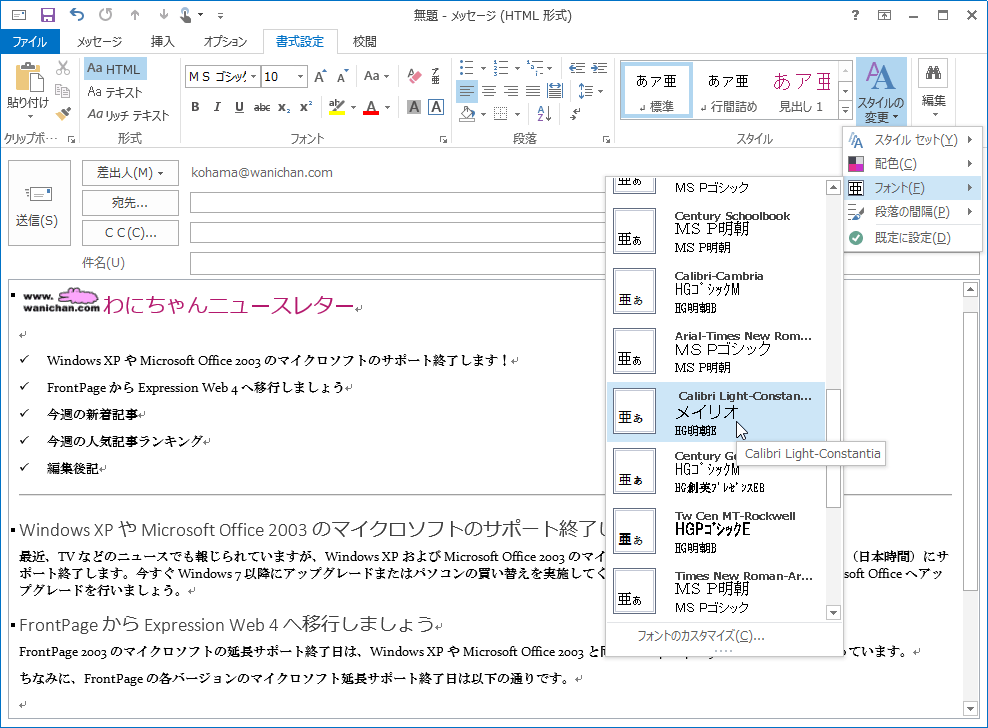Toggle Strikethrough formatting
Viewport: 988px width, 728px height.
[x=262, y=108]
